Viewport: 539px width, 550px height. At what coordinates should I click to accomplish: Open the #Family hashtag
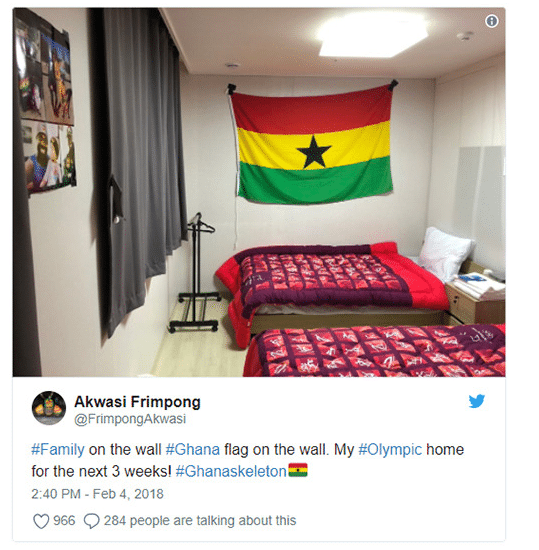tap(58, 449)
